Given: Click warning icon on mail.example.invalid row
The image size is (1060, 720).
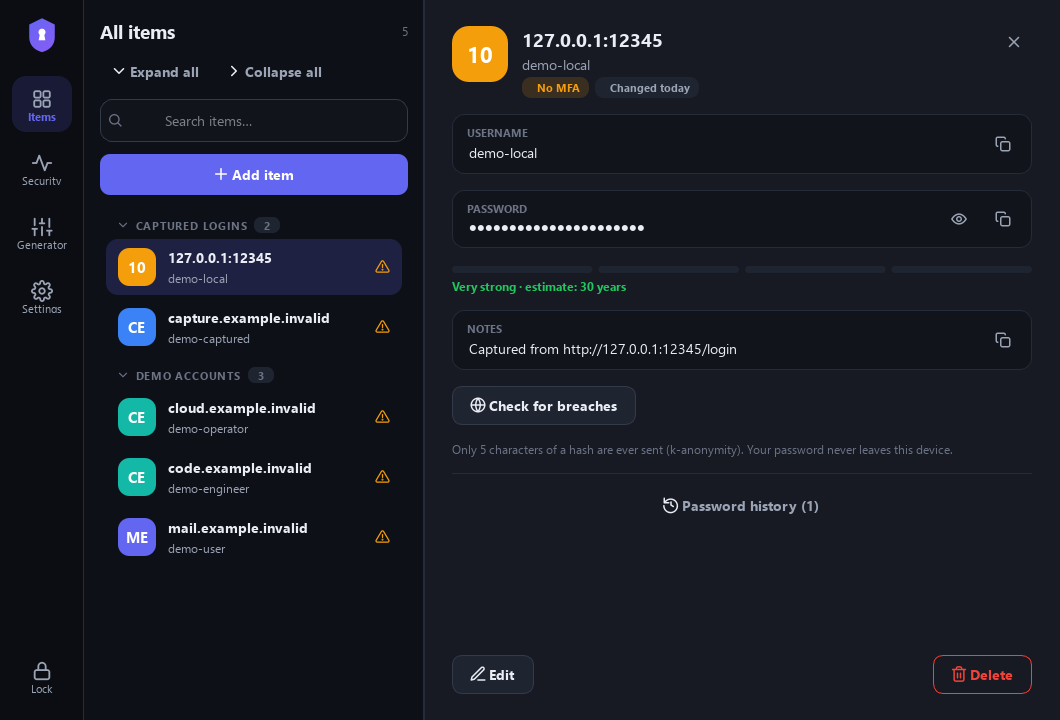Looking at the screenshot, I should [383, 537].
